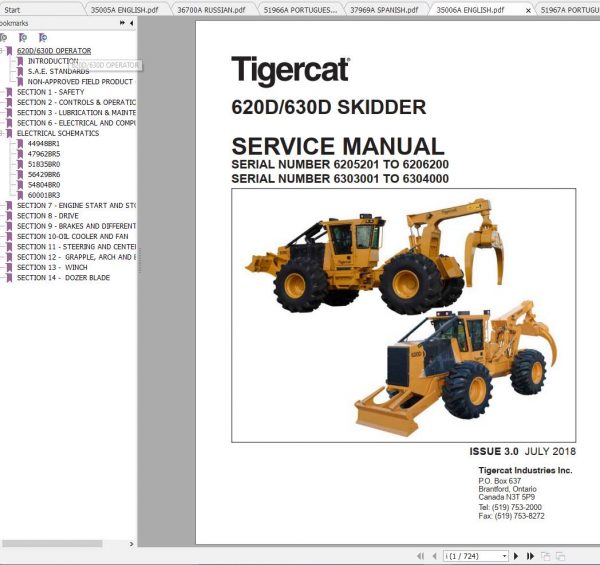Image resolution: width=600 pixels, height=565 pixels.
Task: Open the SECTION 8 - DRIVE bookmark
Action: pos(48,216)
